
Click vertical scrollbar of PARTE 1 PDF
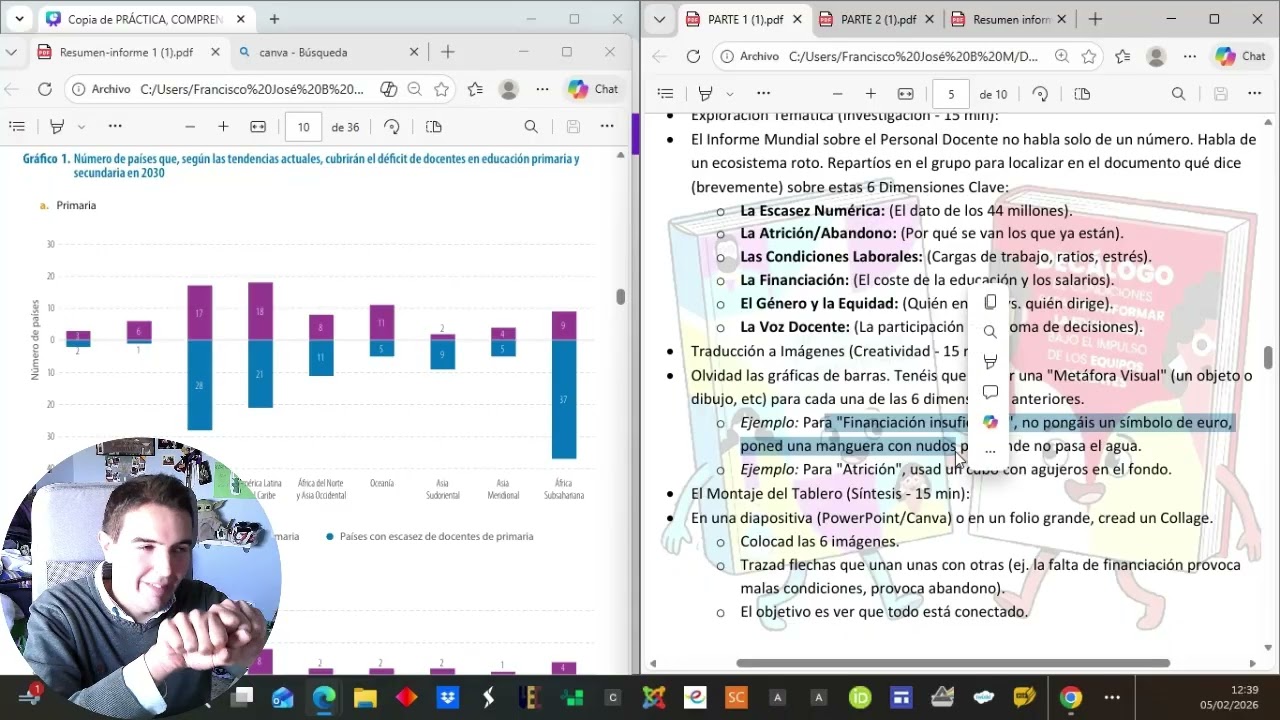[1269, 357]
